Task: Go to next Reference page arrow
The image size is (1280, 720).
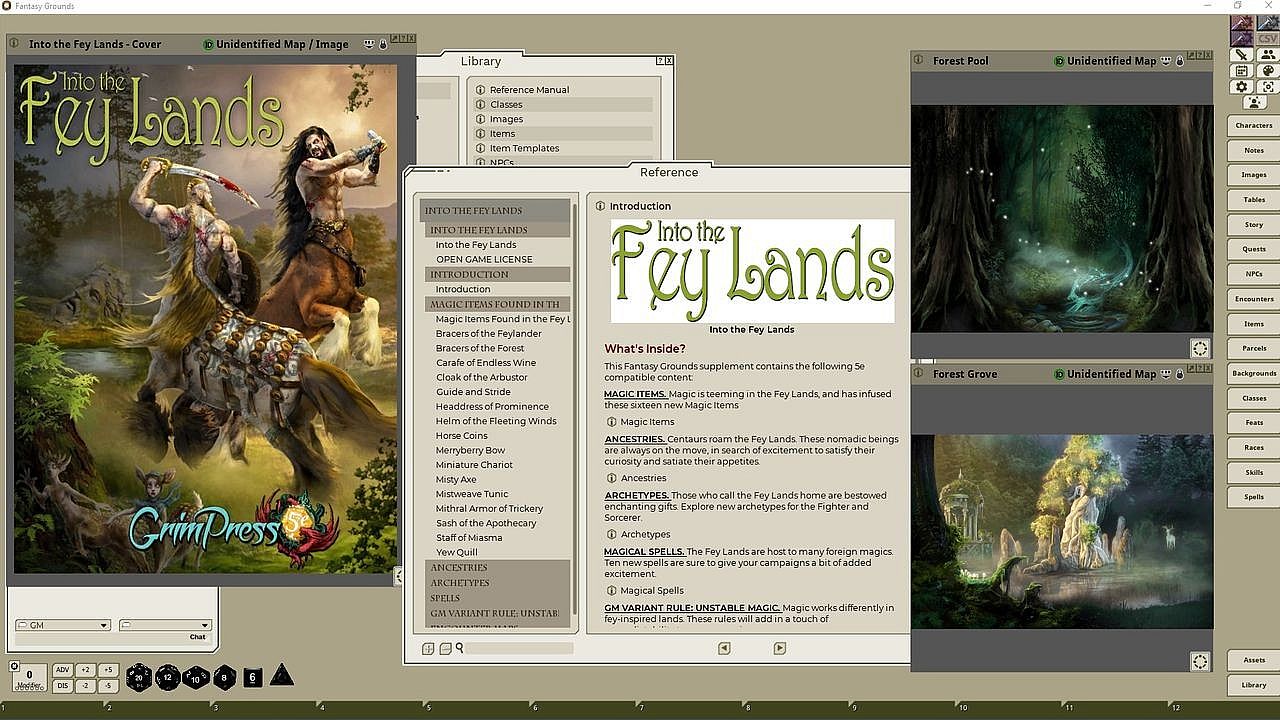Action: (x=780, y=648)
